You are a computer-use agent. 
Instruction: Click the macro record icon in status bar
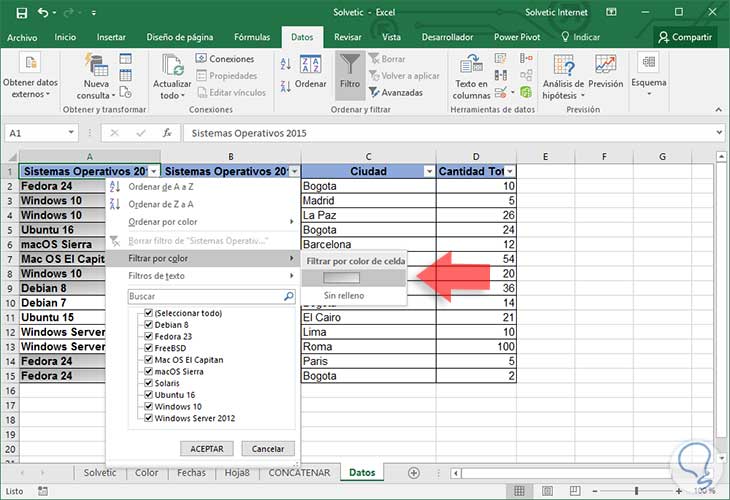pos(43,491)
